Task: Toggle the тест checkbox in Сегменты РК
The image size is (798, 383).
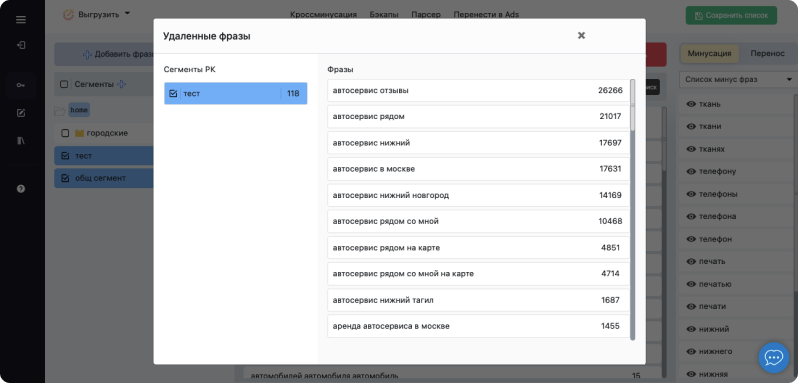Action: [x=173, y=94]
